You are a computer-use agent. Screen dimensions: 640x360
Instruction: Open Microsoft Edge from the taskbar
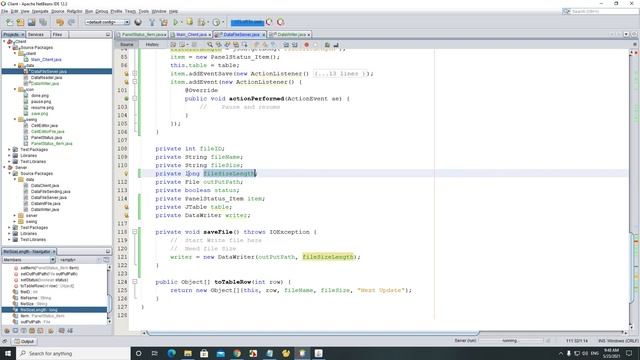click(171, 353)
